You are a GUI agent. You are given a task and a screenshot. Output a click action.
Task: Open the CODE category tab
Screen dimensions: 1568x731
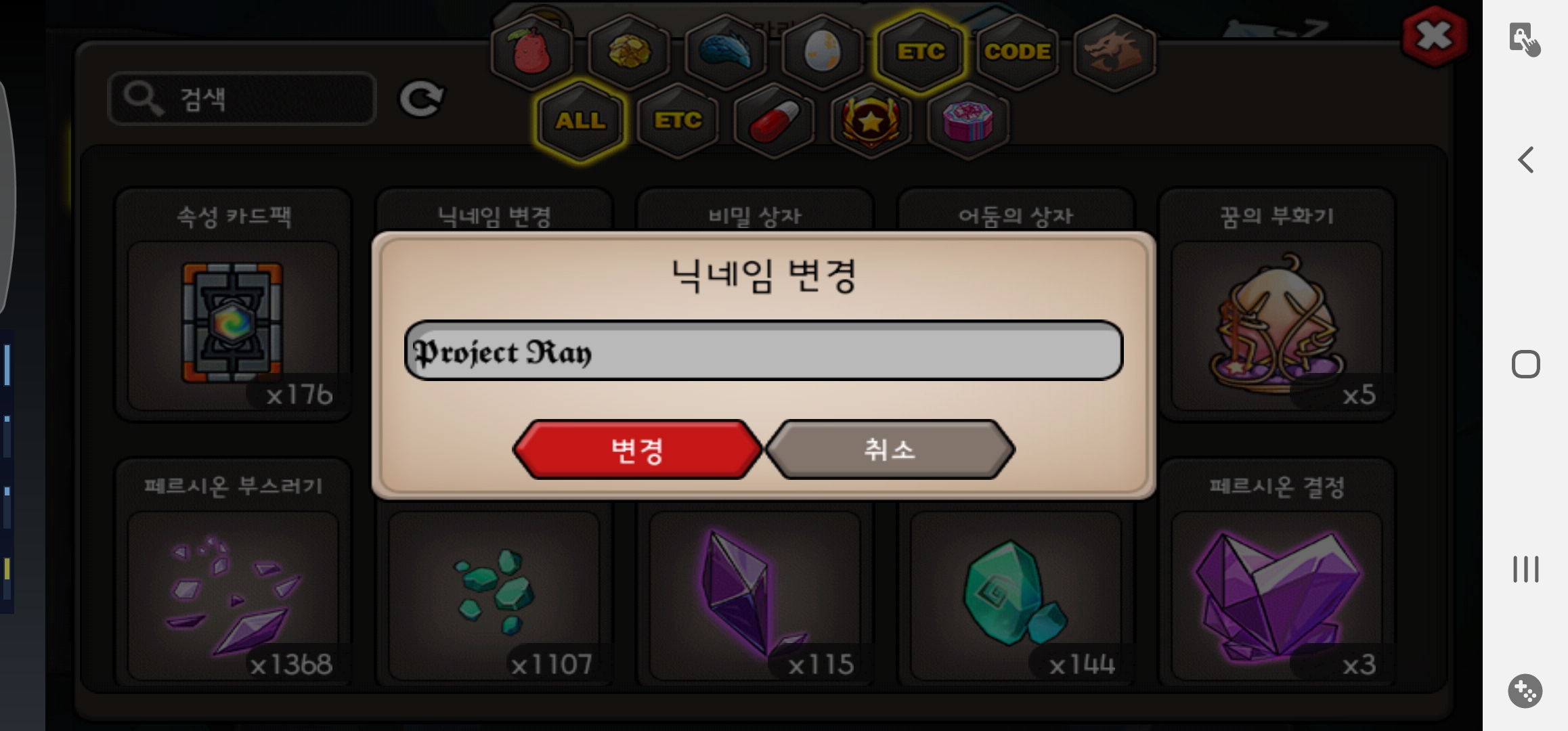coord(1018,51)
